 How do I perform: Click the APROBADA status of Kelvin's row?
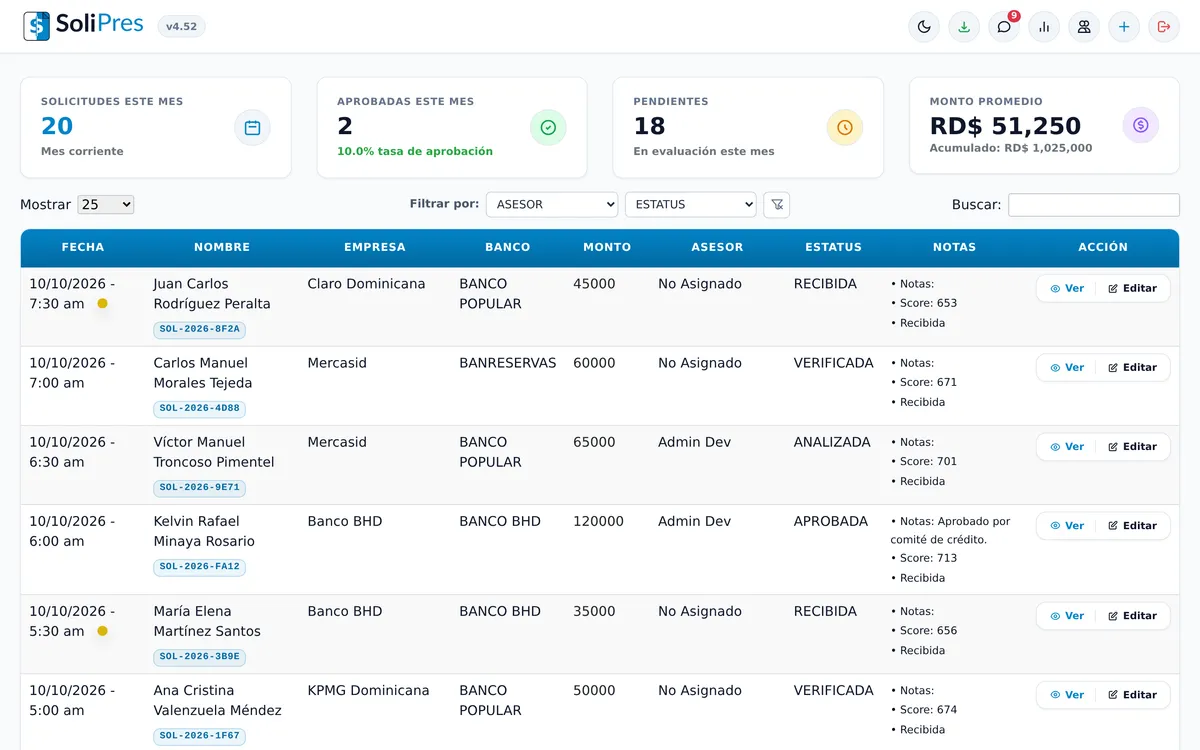[831, 521]
